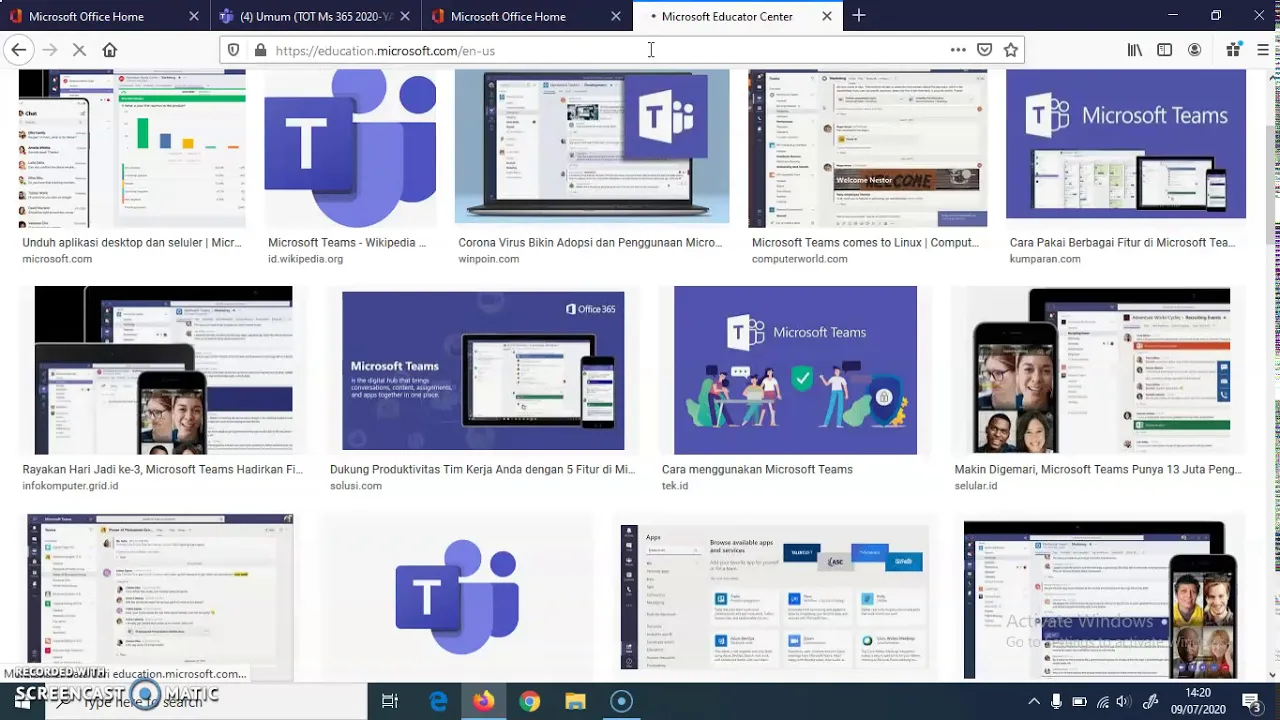Click the solusi.com source label
This screenshot has height=720, width=1280.
point(356,486)
